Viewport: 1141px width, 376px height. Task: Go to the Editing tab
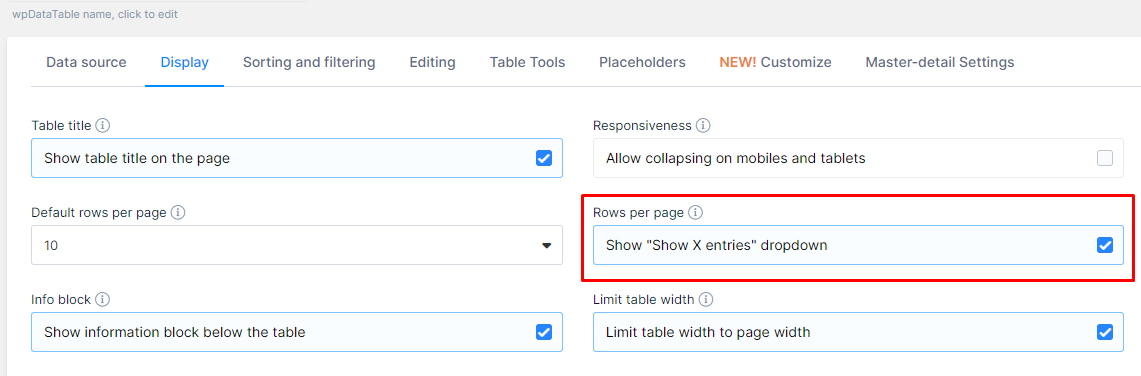(432, 63)
